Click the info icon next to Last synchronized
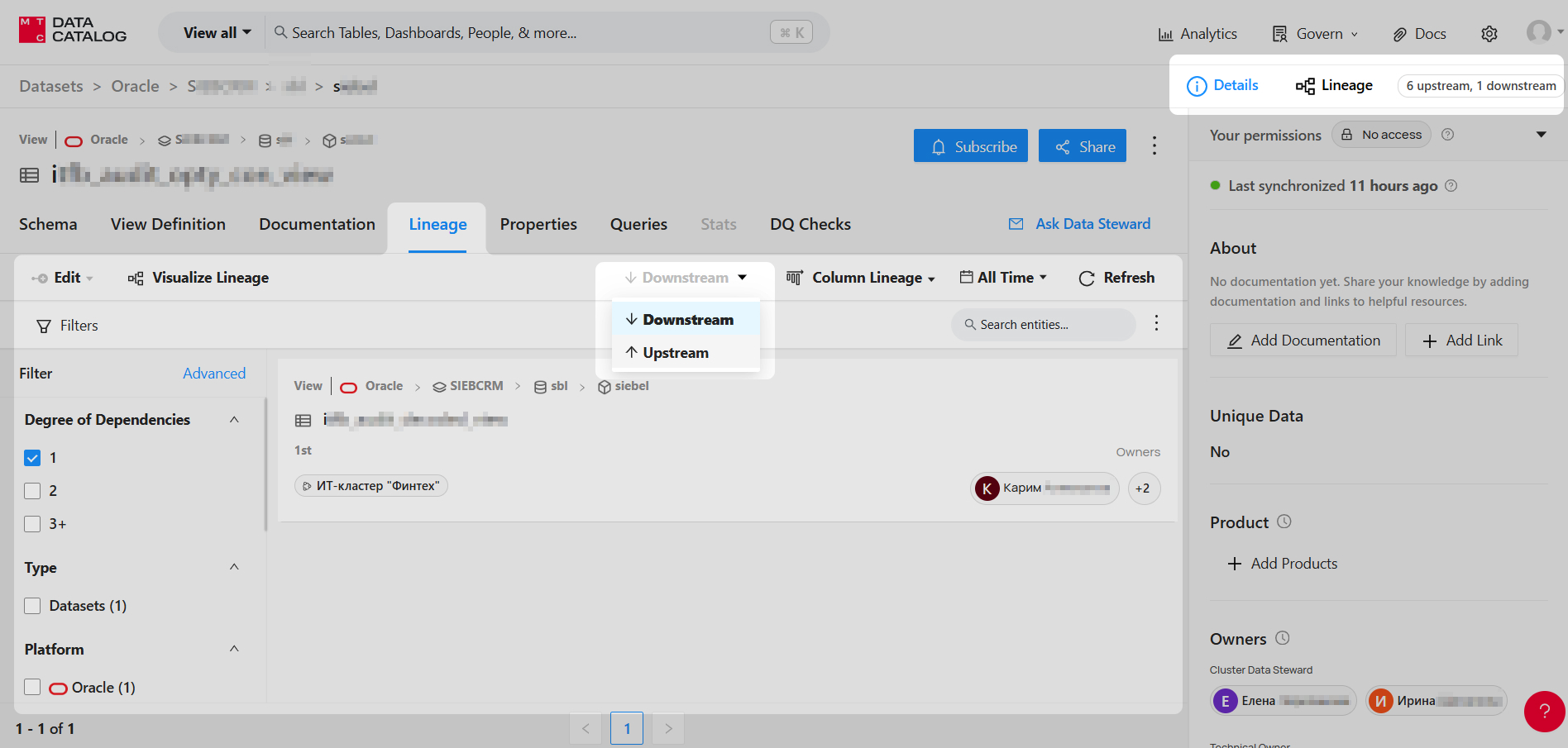This screenshot has width=1568, height=748. [1451, 186]
